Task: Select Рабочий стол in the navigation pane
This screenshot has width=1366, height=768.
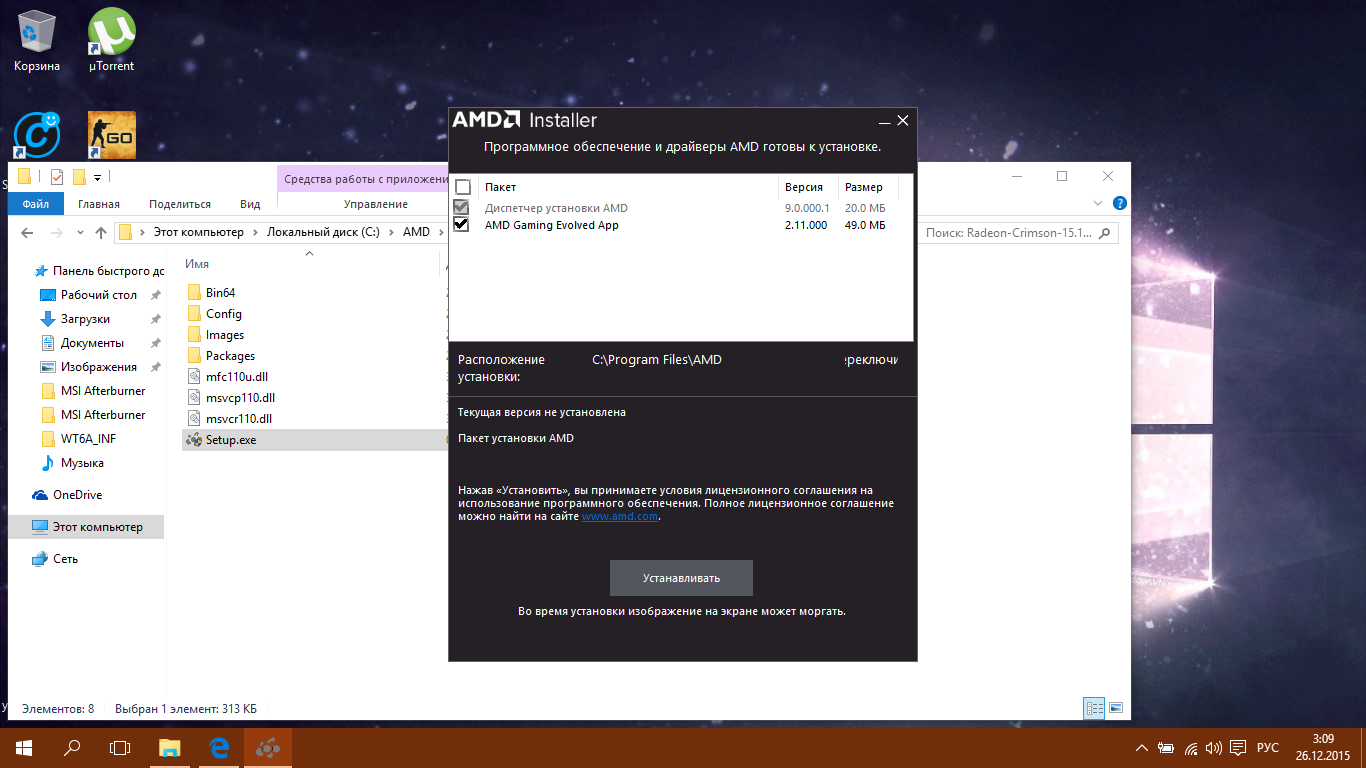Action: [98, 295]
